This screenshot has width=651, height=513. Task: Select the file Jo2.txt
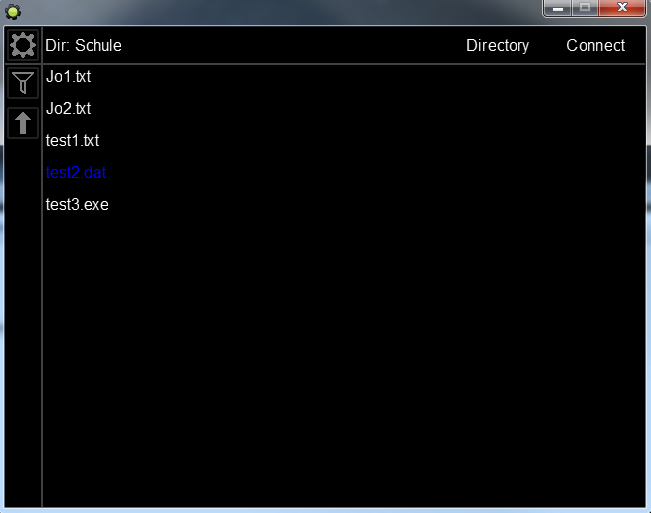coord(68,108)
